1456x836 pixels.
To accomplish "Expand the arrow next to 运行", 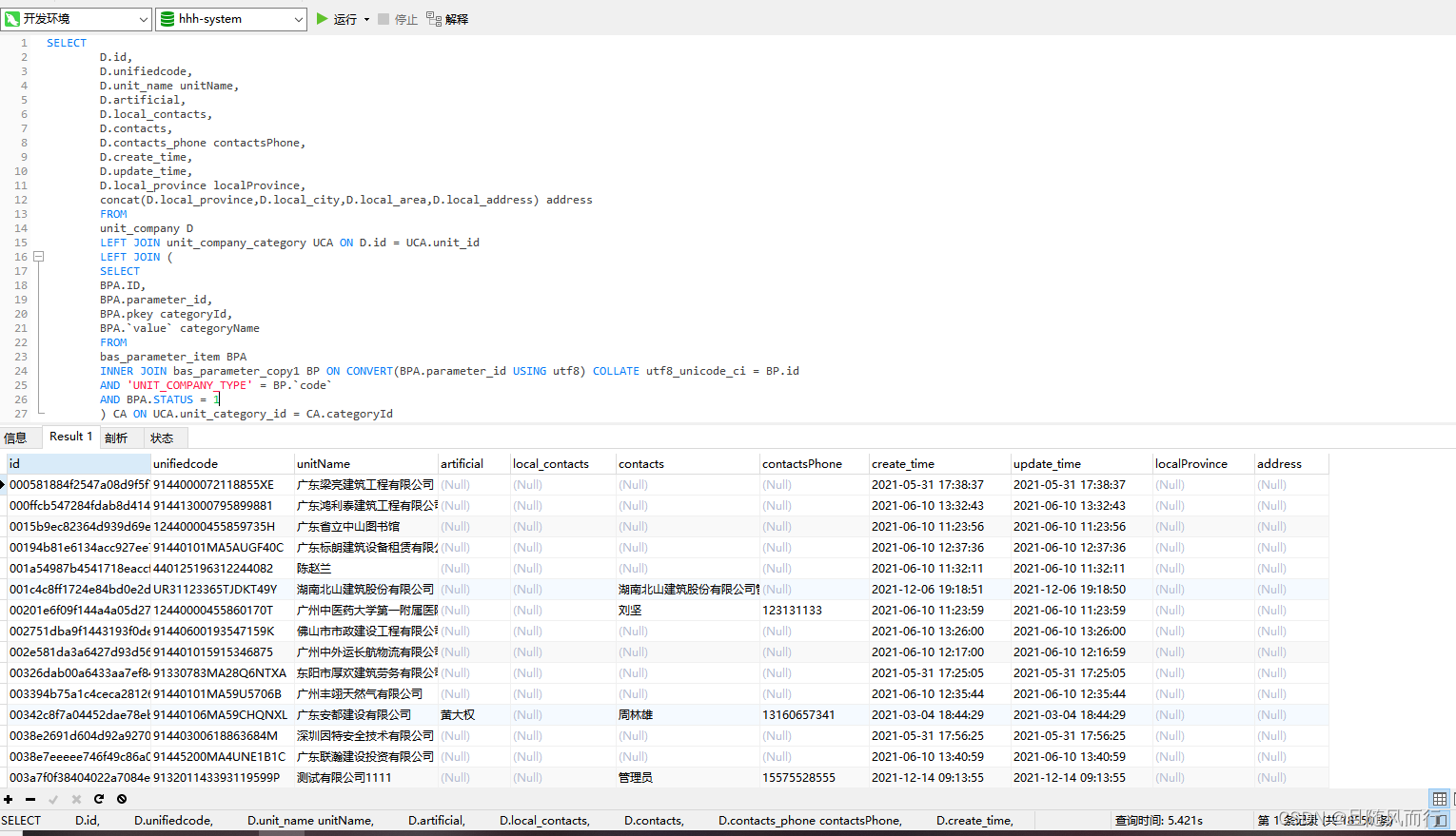I will (x=366, y=19).
